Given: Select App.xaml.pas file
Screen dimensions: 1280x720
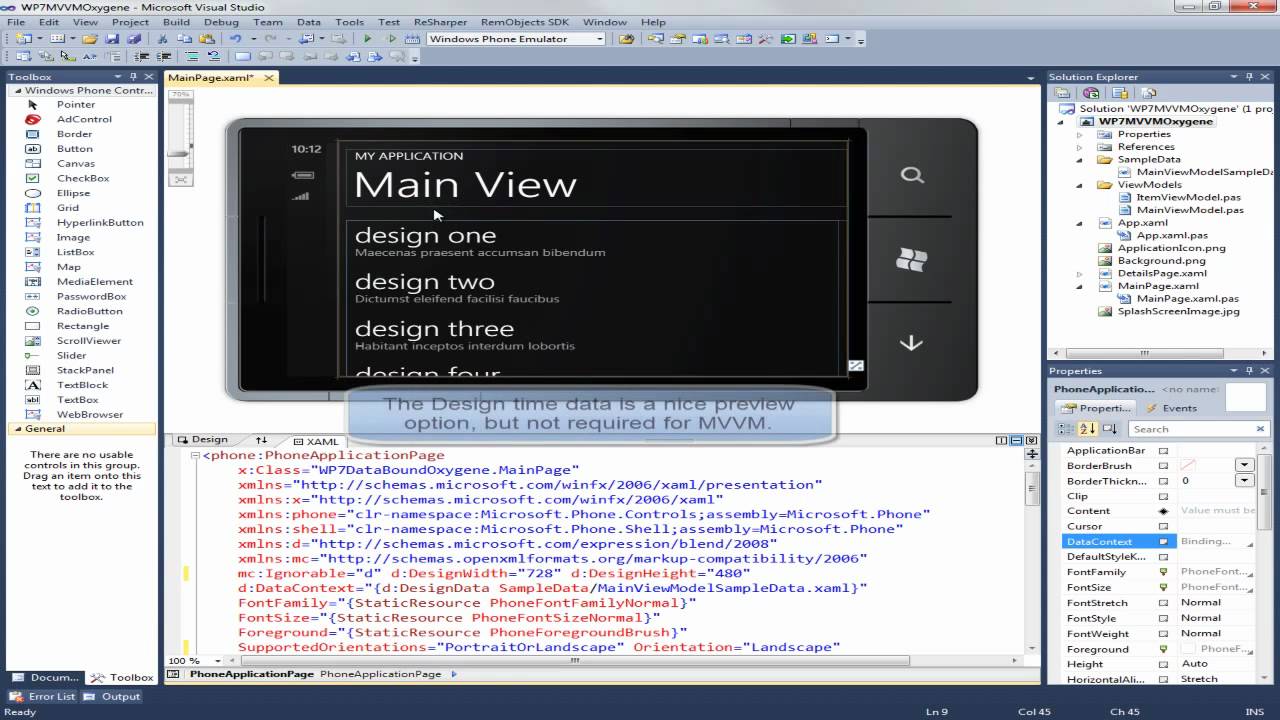Looking at the screenshot, I should (x=1172, y=235).
